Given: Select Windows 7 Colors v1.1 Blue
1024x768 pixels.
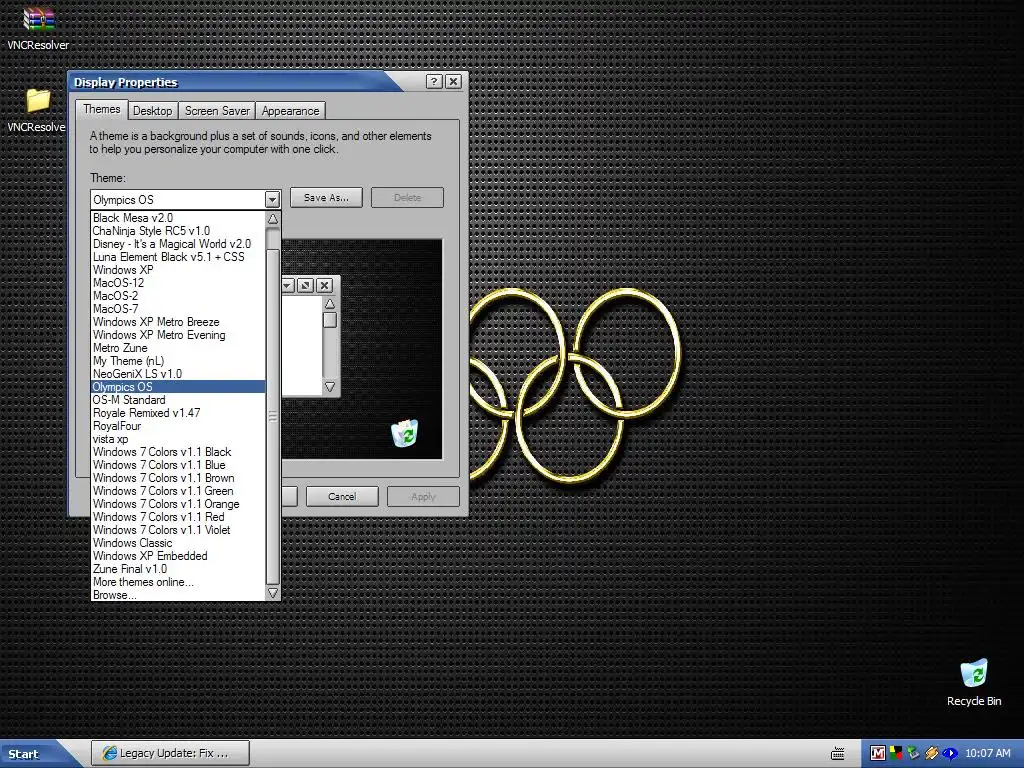Looking at the screenshot, I should click(x=178, y=465).
